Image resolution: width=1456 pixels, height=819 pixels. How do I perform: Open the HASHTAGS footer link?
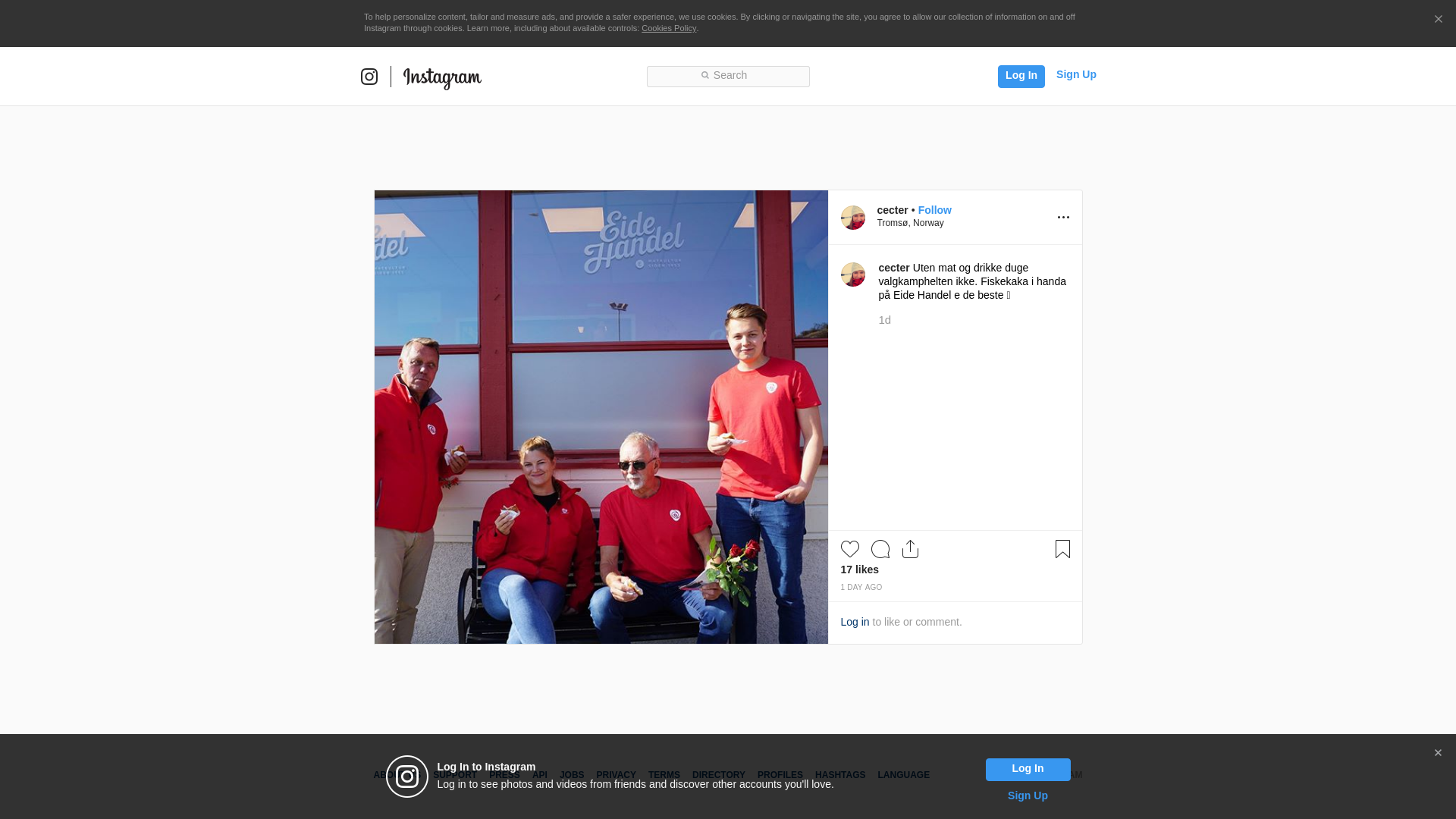[x=840, y=775]
